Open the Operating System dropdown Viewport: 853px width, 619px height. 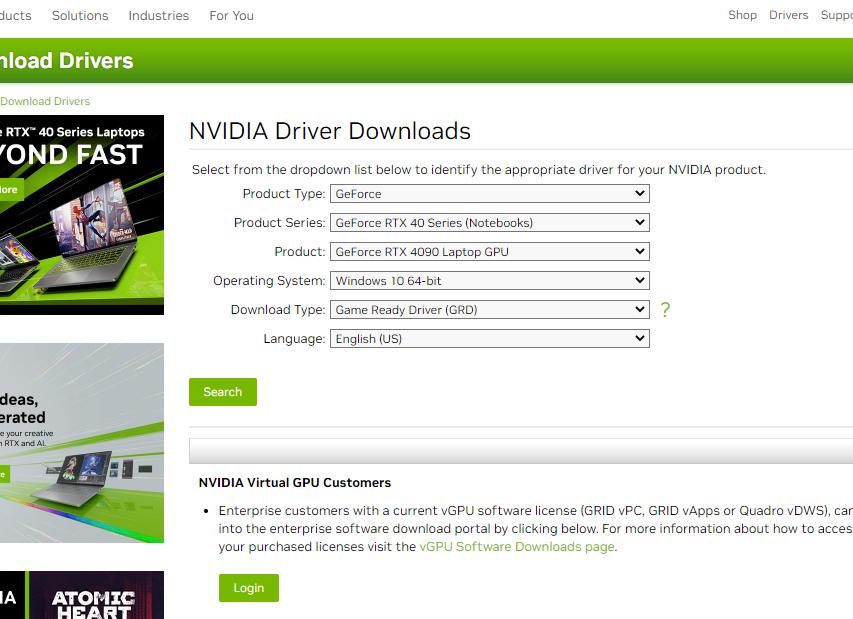pos(490,281)
